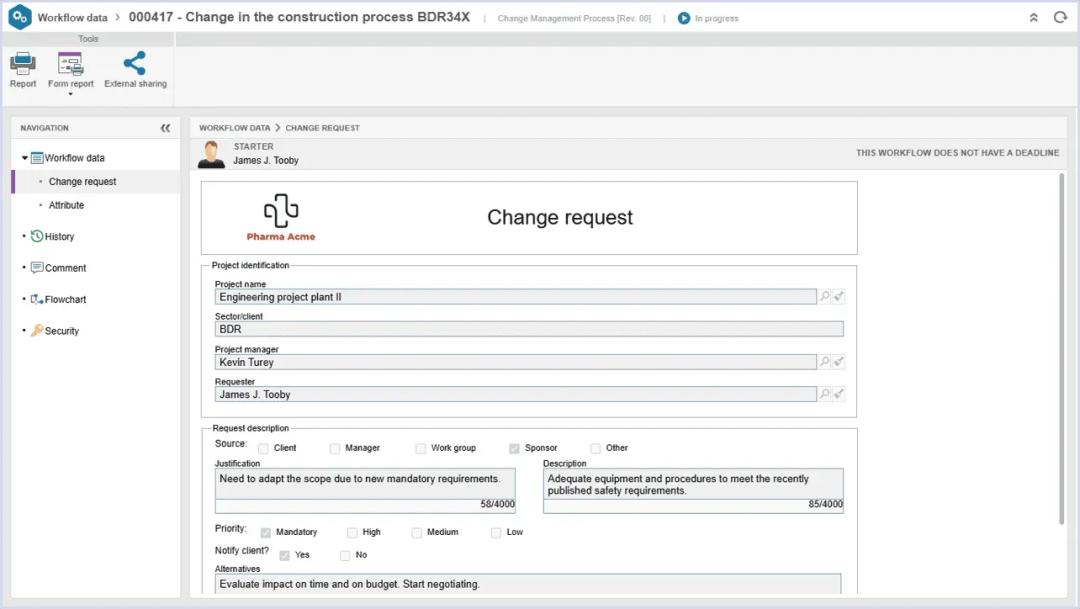Open the Attribute navigation item
The height and width of the screenshot is (609, 1080).
click(66, 205)
